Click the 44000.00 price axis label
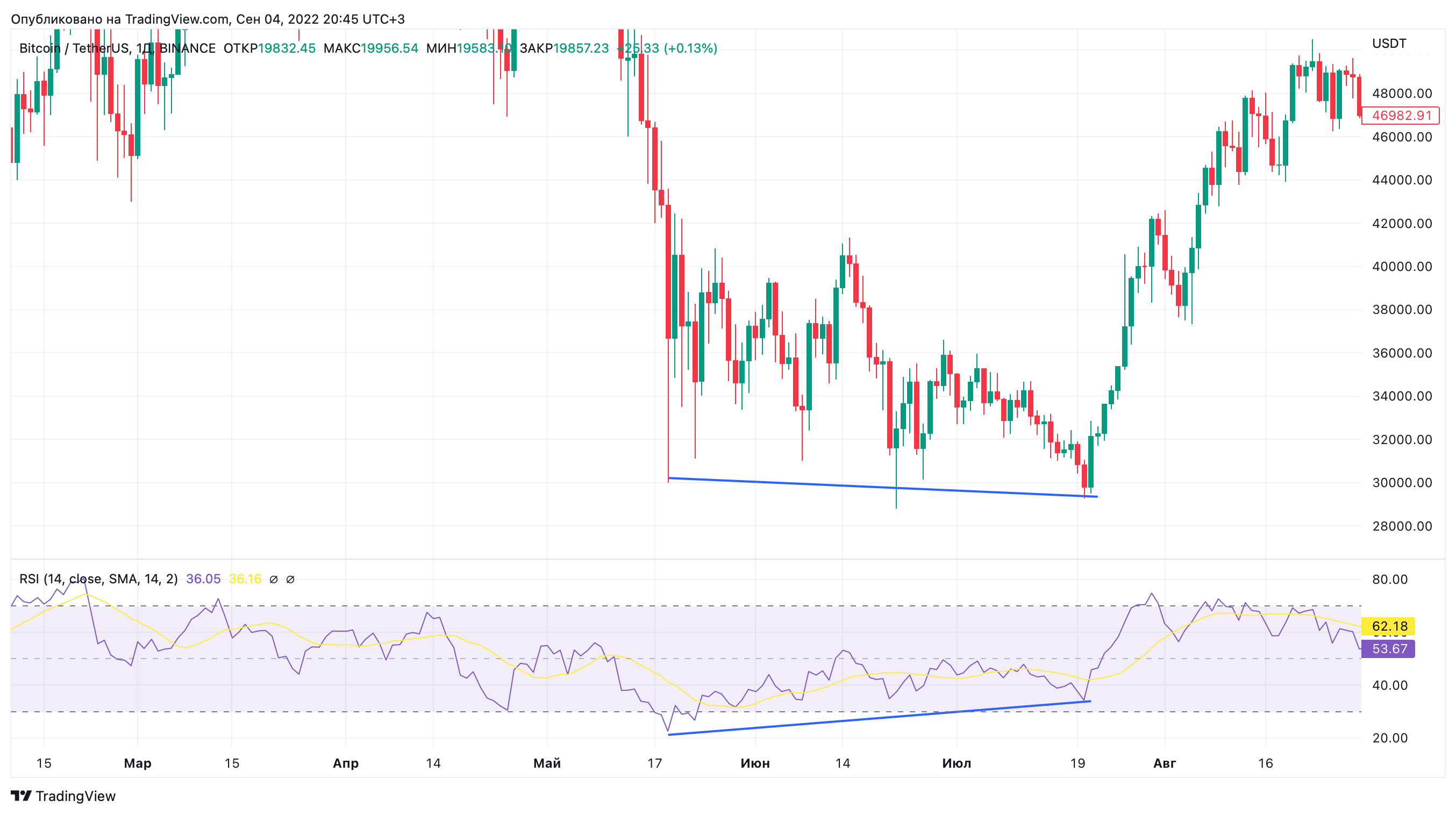 [1402, 180]
